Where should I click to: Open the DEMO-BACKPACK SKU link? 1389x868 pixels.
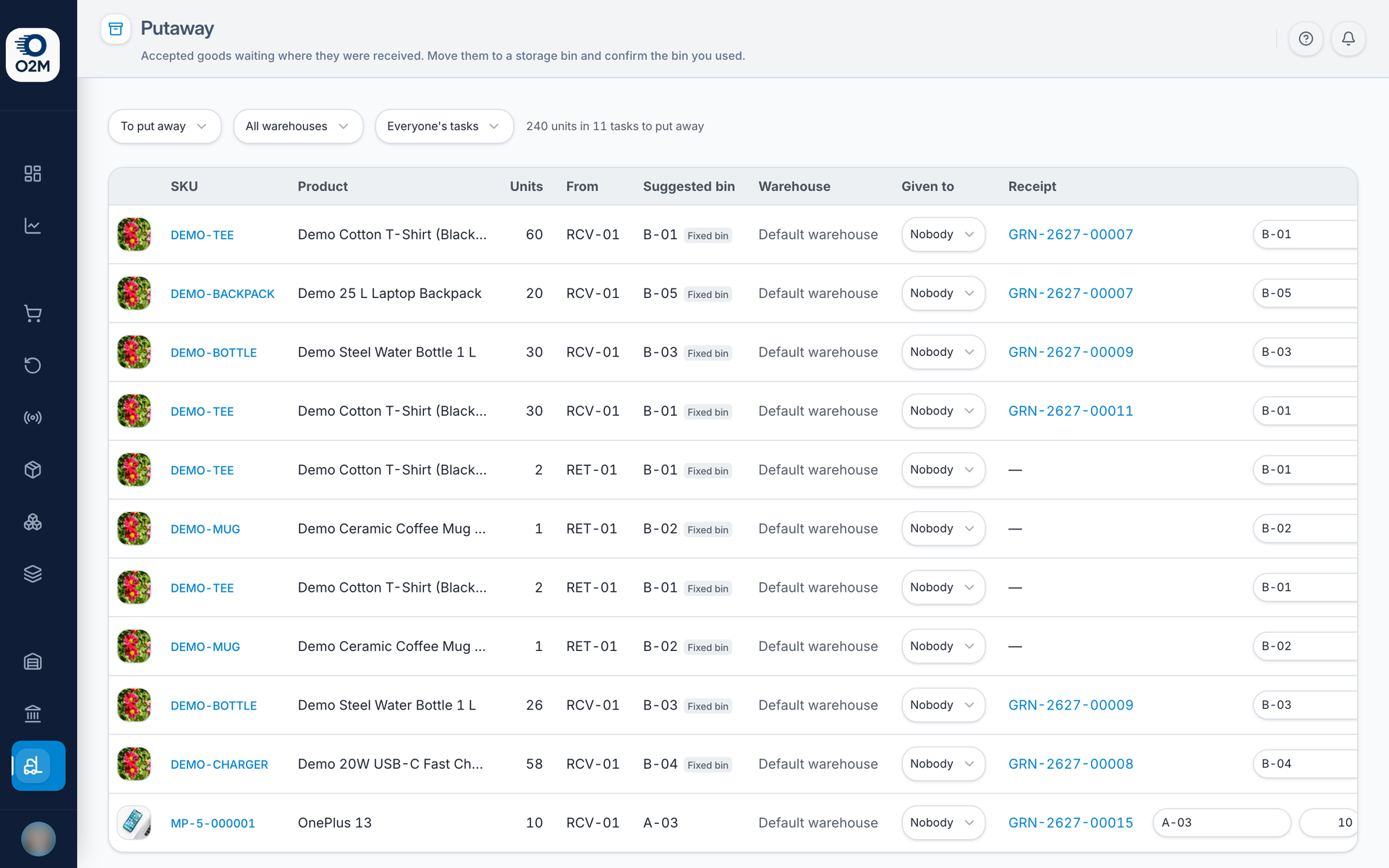(223, 294)
